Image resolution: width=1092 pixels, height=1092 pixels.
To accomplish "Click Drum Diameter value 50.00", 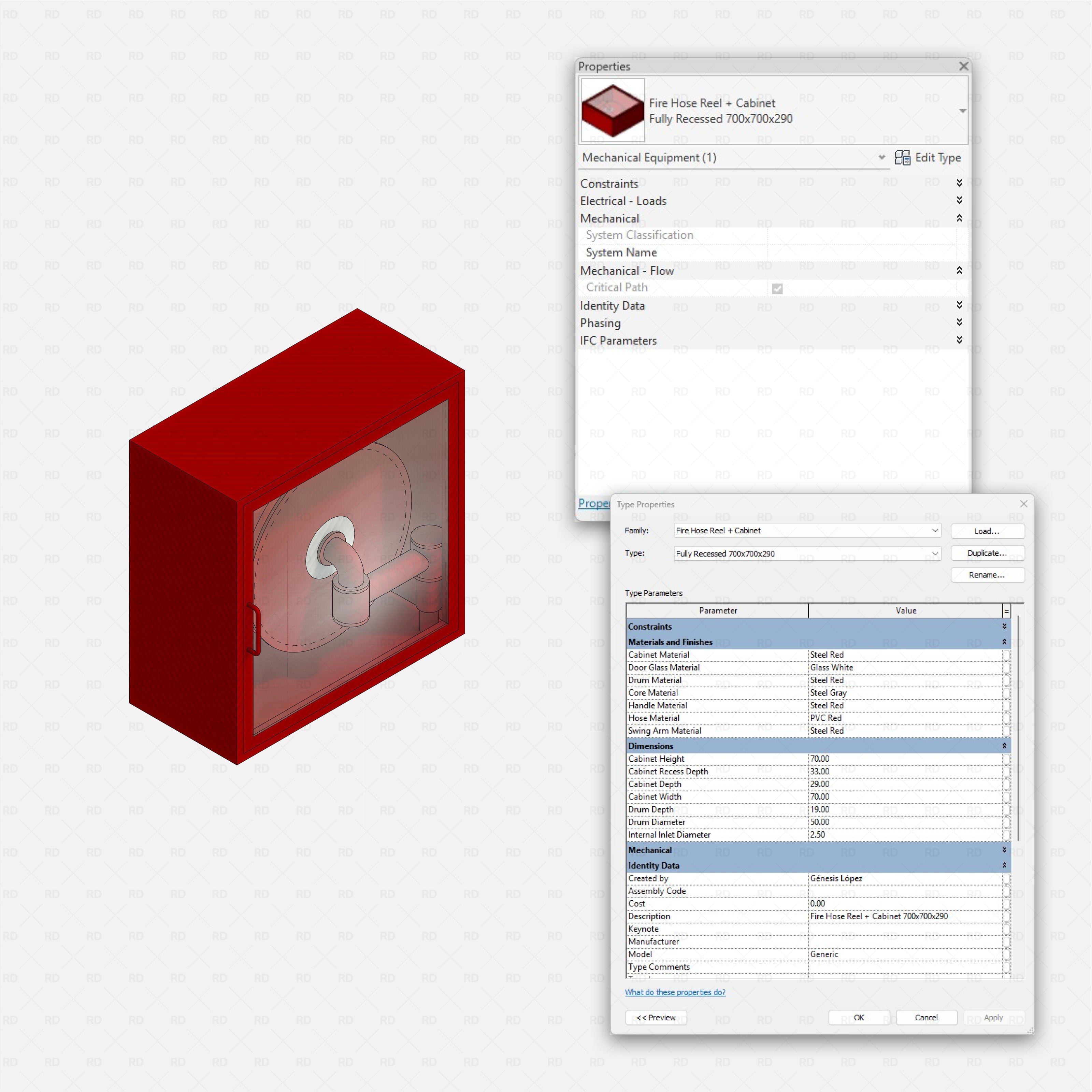I will pyautogui.click(x=905, y=822).
